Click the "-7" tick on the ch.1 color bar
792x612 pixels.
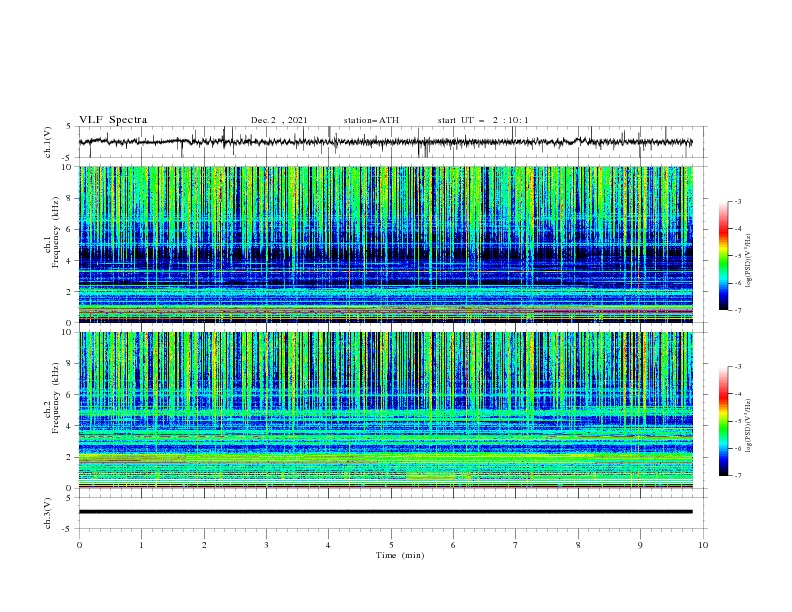pyautogui.click(x=737, y=310)
